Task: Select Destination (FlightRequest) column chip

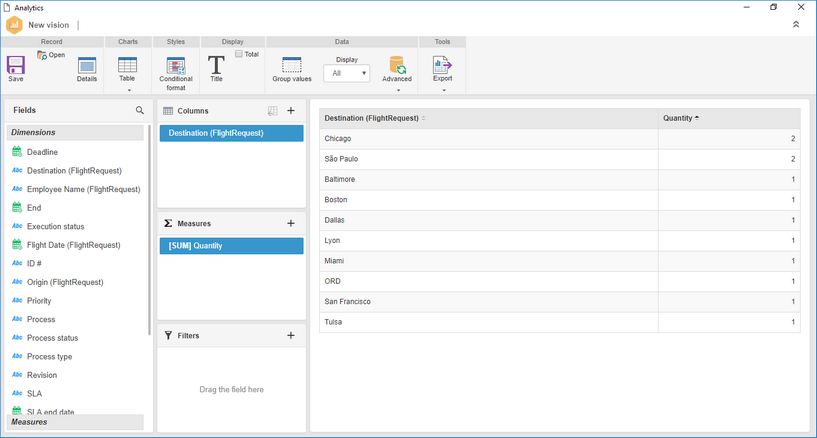Action: pos(231,133)
